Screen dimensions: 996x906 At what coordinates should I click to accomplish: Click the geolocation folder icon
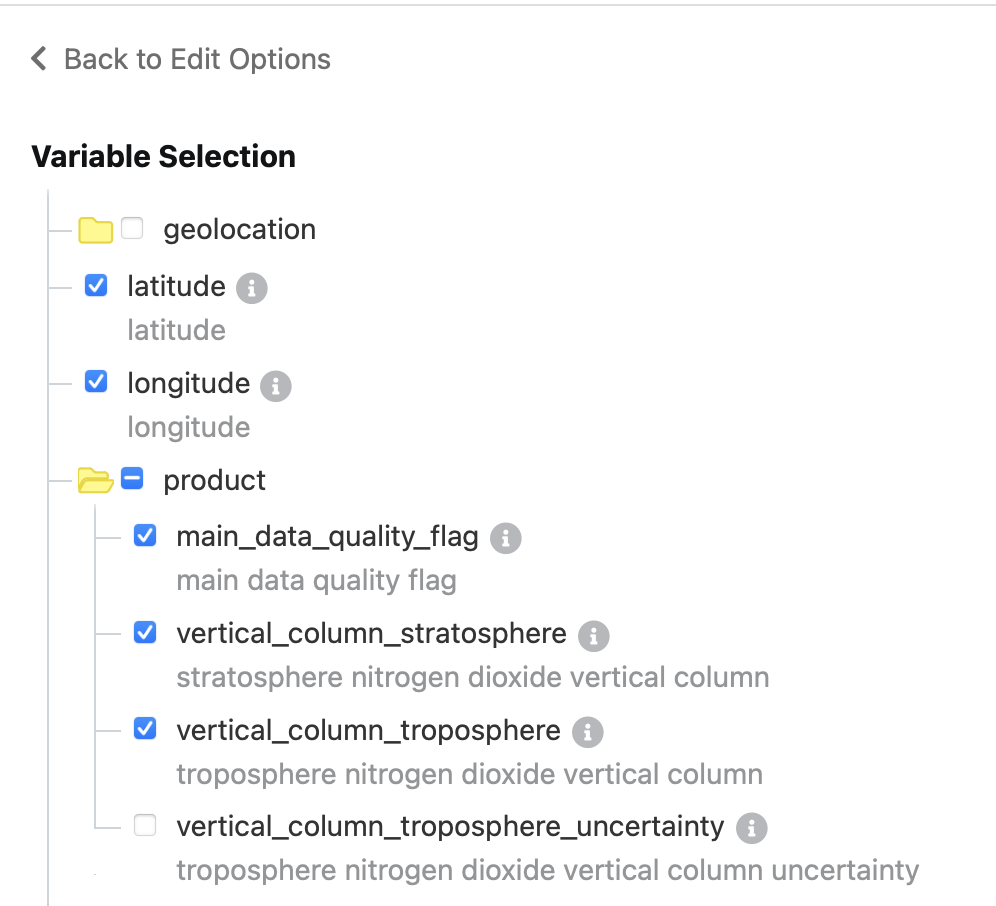[95, 231]
